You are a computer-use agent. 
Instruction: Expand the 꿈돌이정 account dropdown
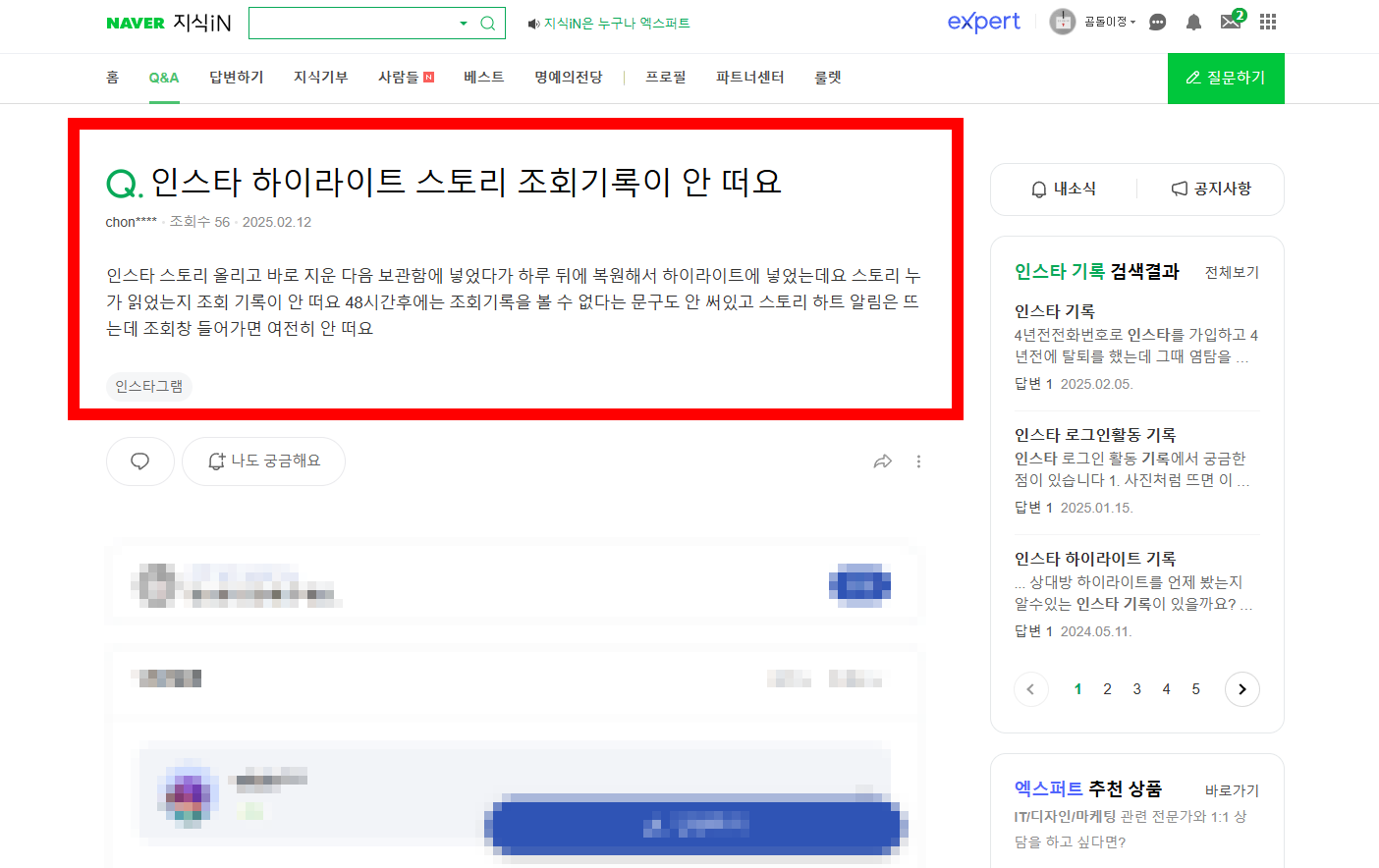coord(1110,22)
